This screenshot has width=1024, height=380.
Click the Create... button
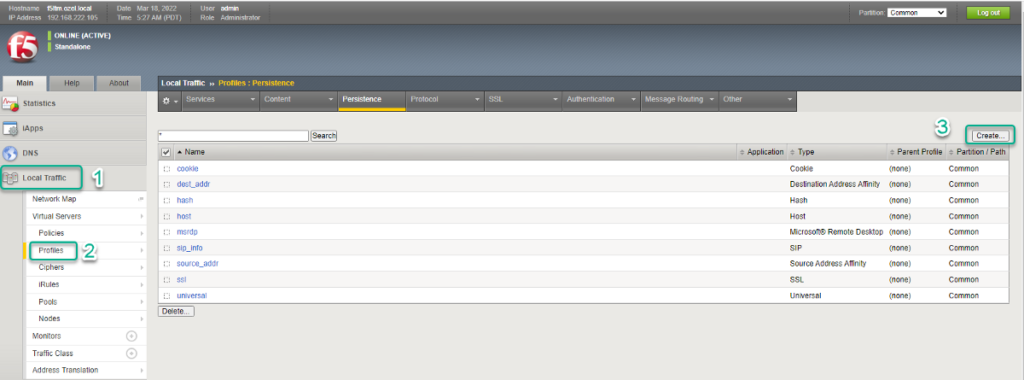click(991, 136)
